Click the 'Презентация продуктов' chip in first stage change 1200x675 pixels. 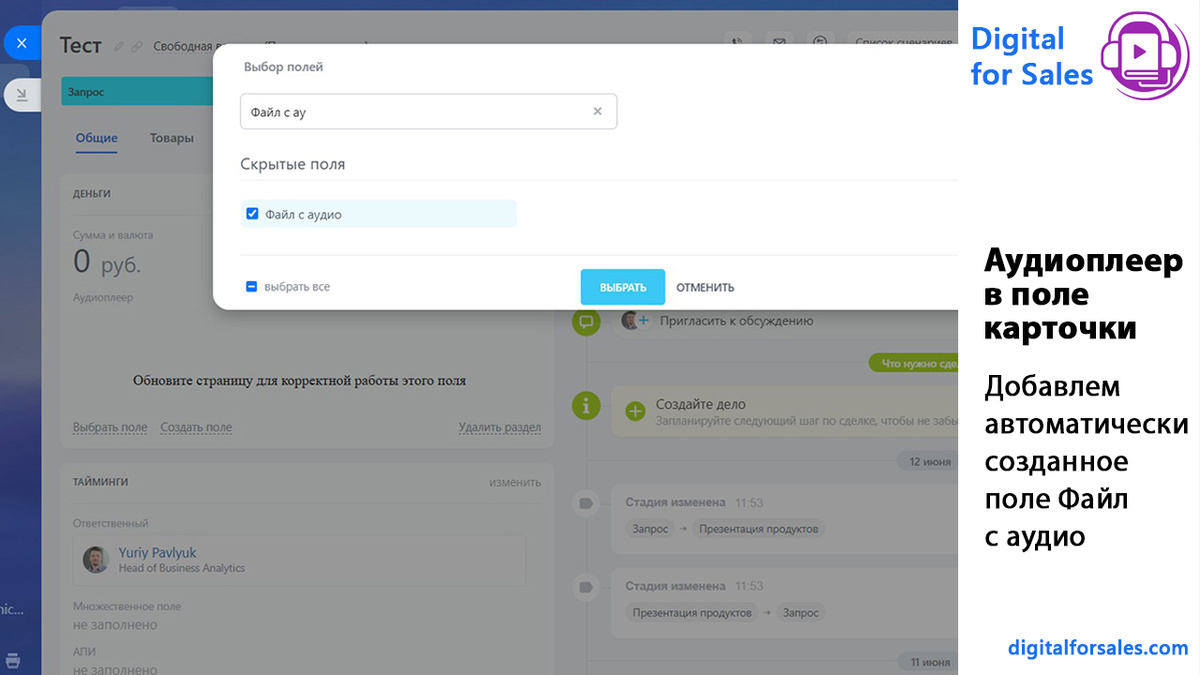[758, 529]
